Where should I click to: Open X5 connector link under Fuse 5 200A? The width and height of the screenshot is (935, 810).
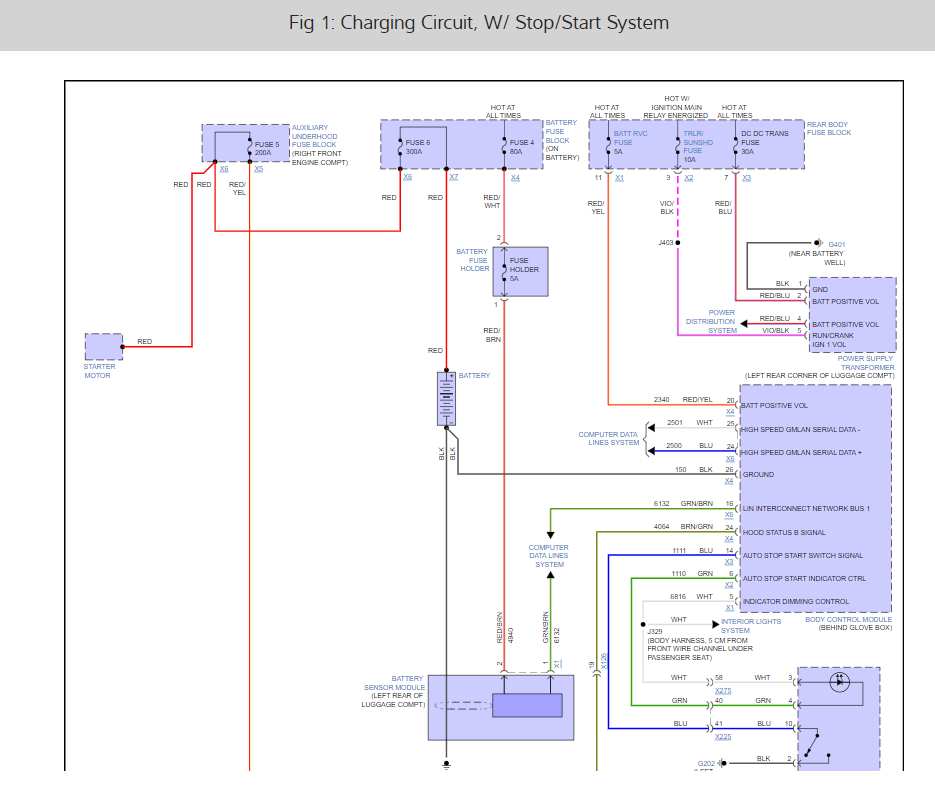[x=259, y=169]
